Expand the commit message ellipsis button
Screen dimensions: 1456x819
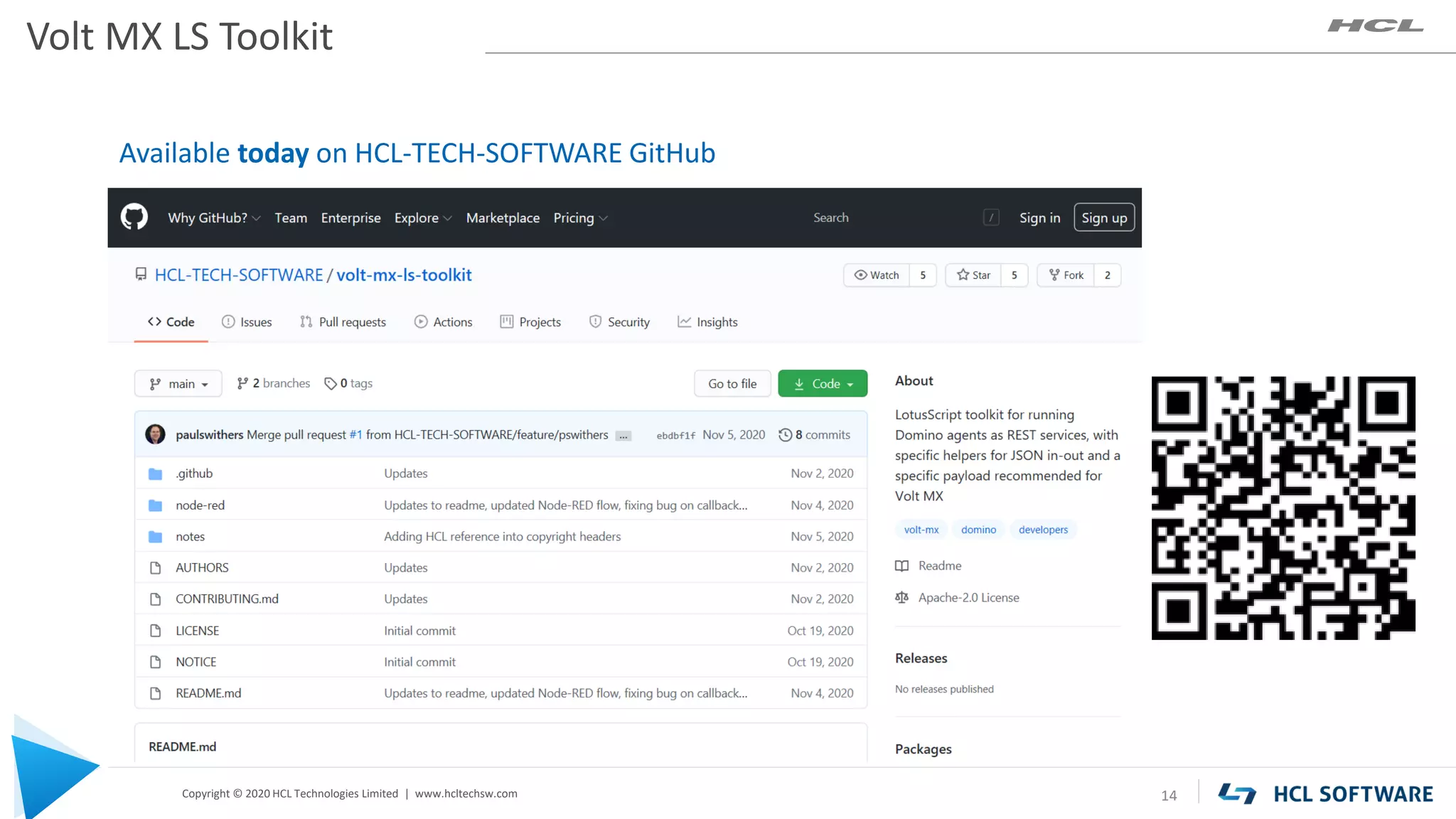[x=623, y=436]
